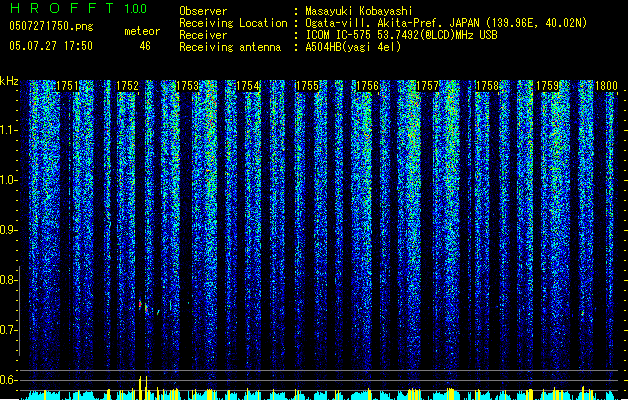
Task: Click the file name 0507271750.png
Action: [51, 26]
